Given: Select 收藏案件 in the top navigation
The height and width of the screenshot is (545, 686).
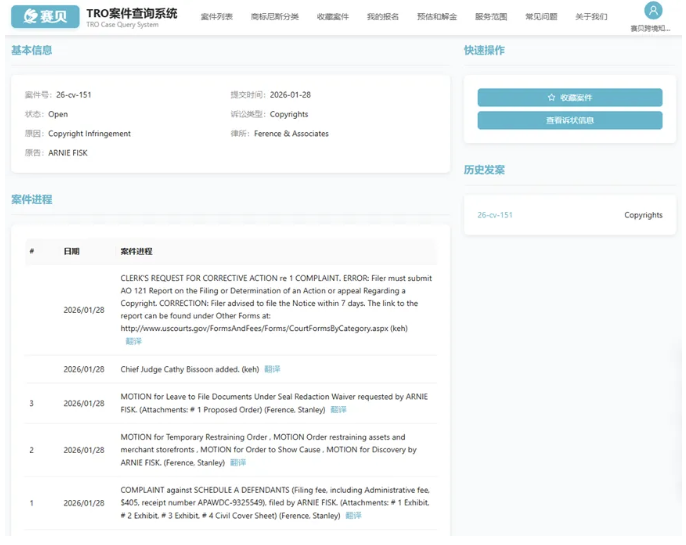Looking at the screenshot, I should 333,17.
